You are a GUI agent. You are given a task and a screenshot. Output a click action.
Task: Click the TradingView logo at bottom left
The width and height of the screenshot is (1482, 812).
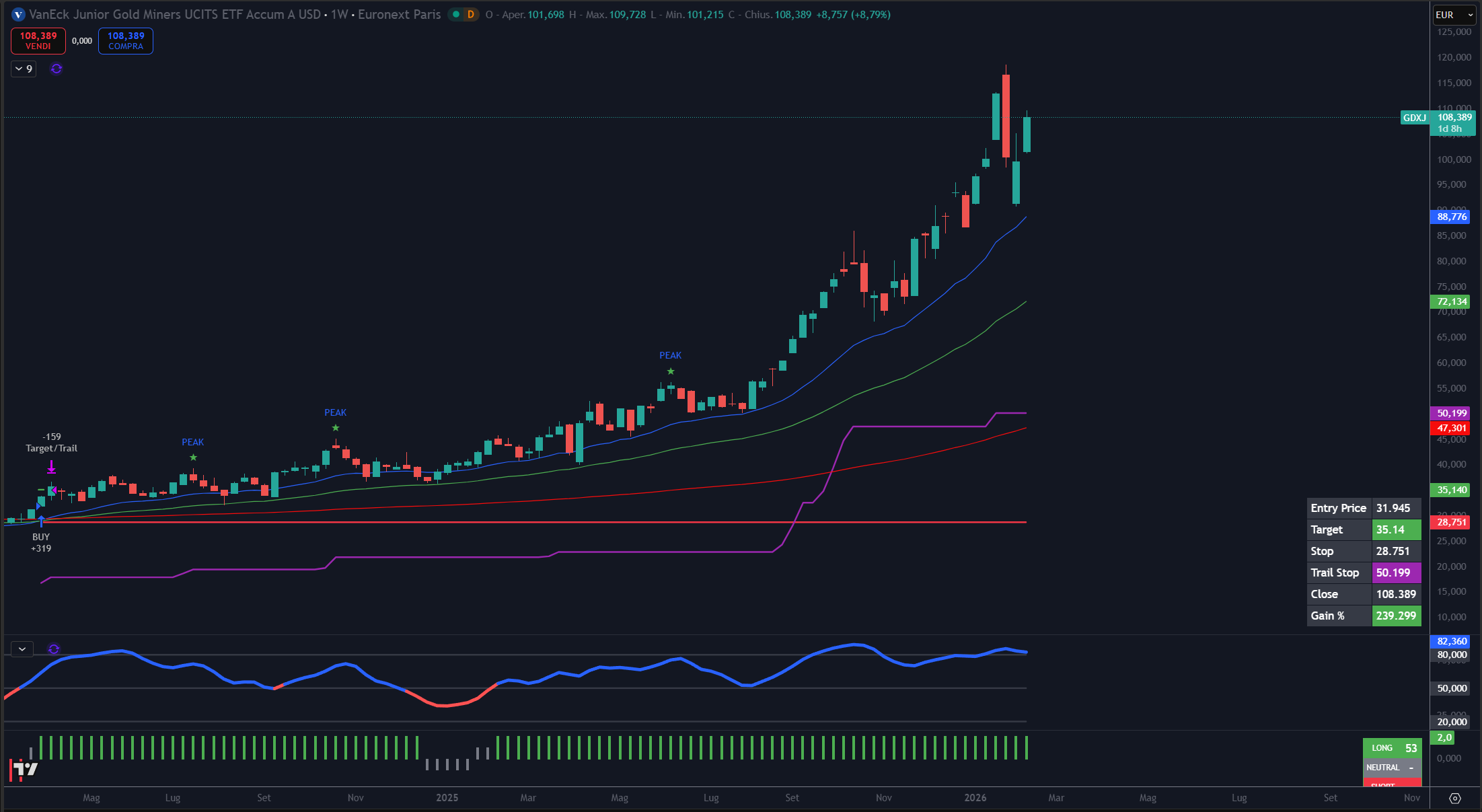[x=25, y=769]
